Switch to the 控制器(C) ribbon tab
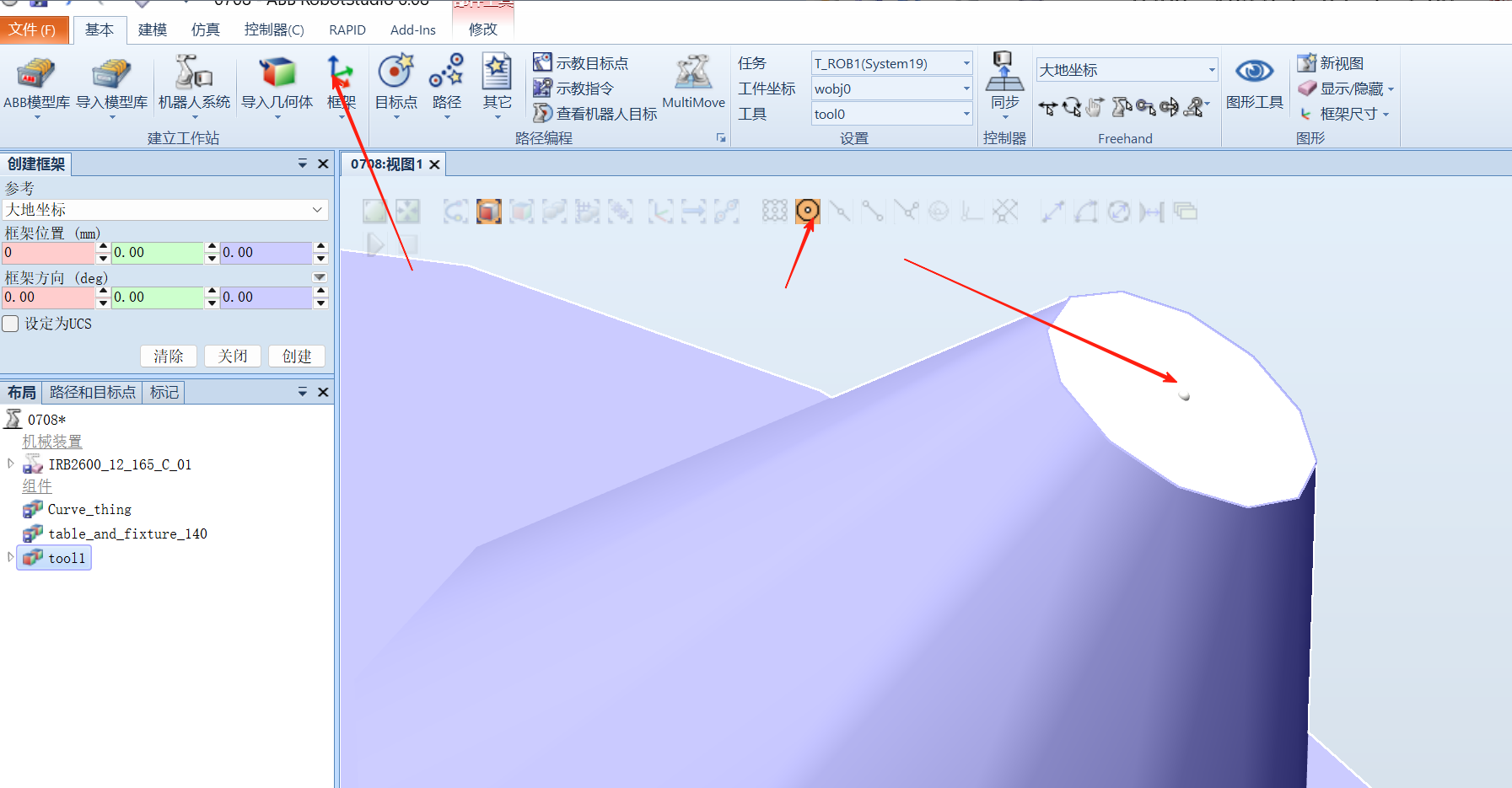The width and height of the screenshot is (1512, 788). tap(274, 29)
